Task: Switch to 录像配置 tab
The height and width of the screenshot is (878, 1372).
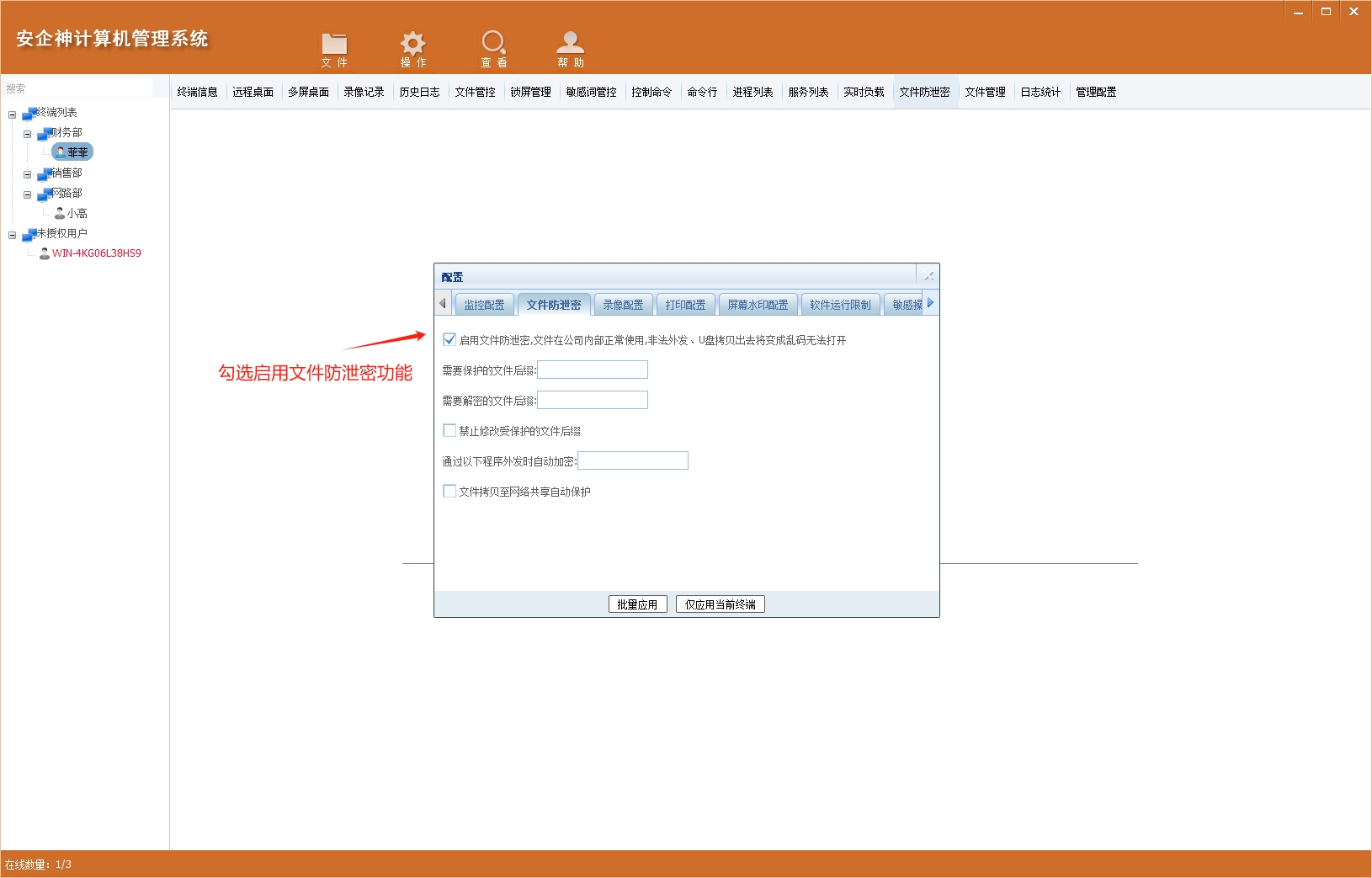Action: pyautogui.click(x=623, y=305)
